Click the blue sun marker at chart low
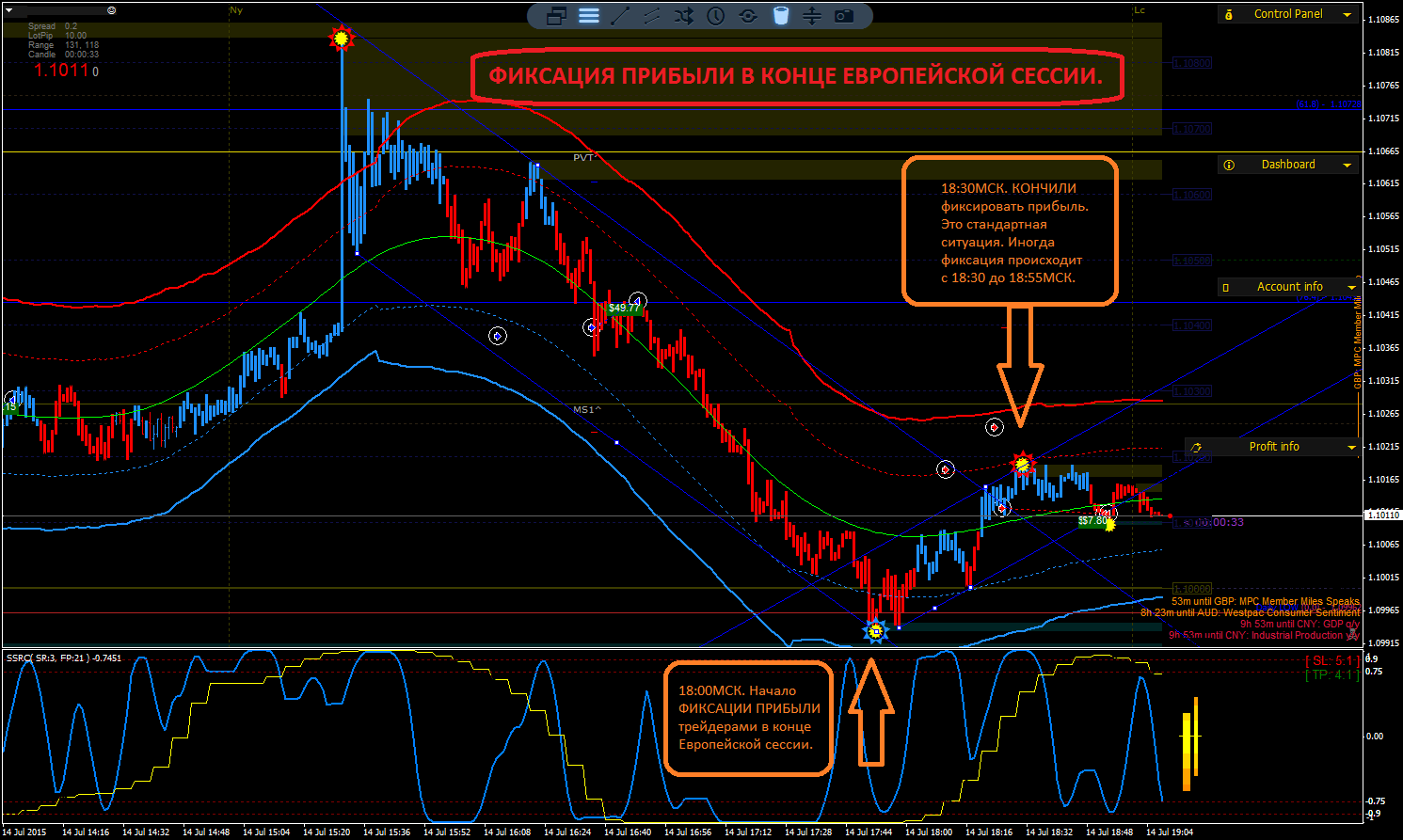The height and width of the screenshot is (840, 1403). pos(876,631)
